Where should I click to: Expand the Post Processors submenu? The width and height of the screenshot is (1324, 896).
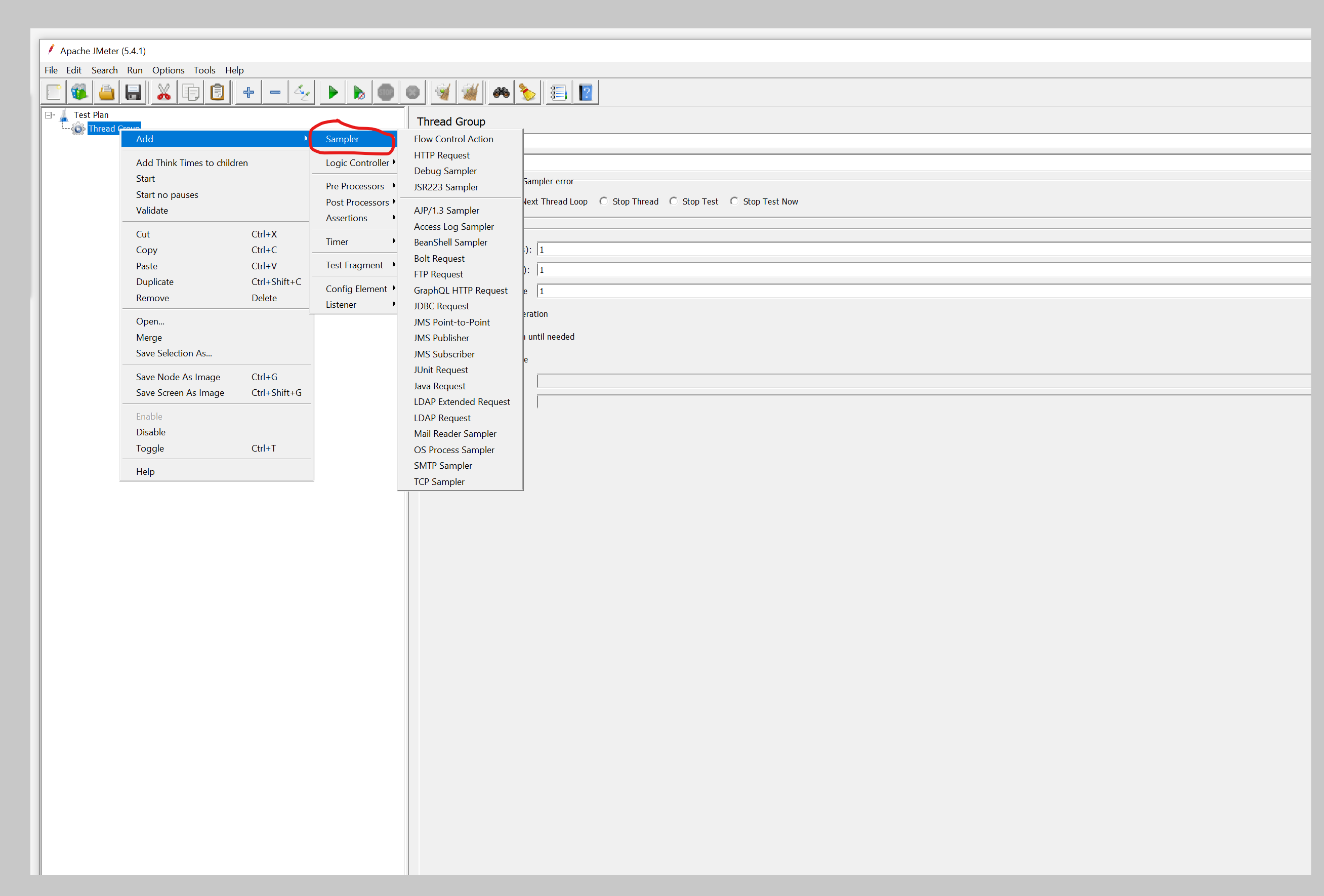(355, 202)
